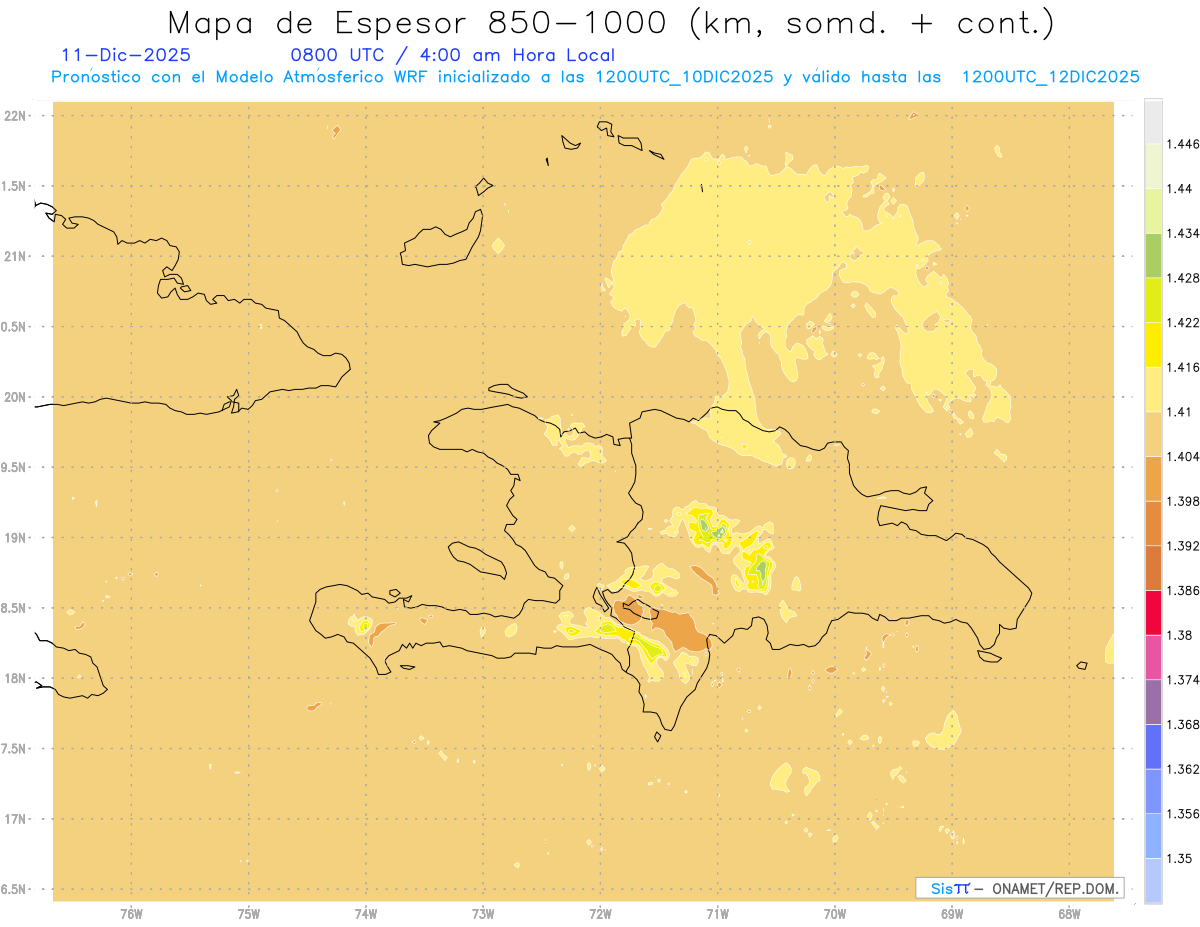
Task: Click the pink swatch between 1.374 and 1.38
Action: [1153, 657]
